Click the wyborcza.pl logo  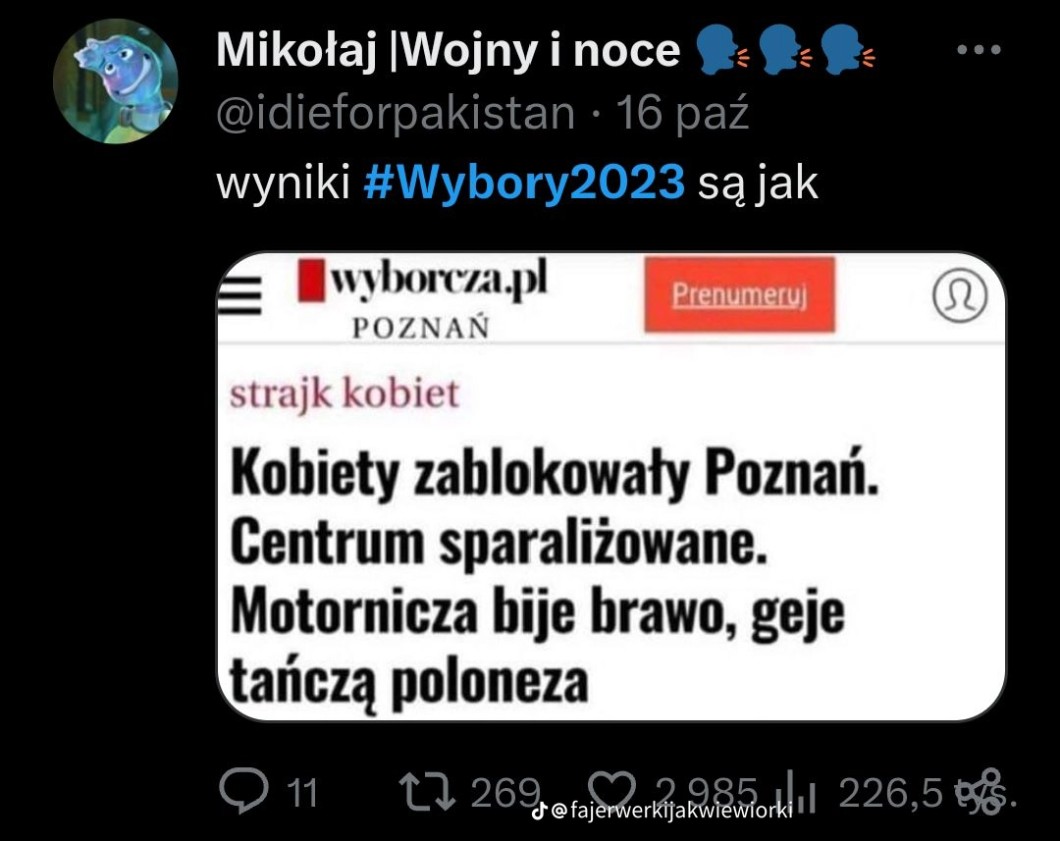422,280
